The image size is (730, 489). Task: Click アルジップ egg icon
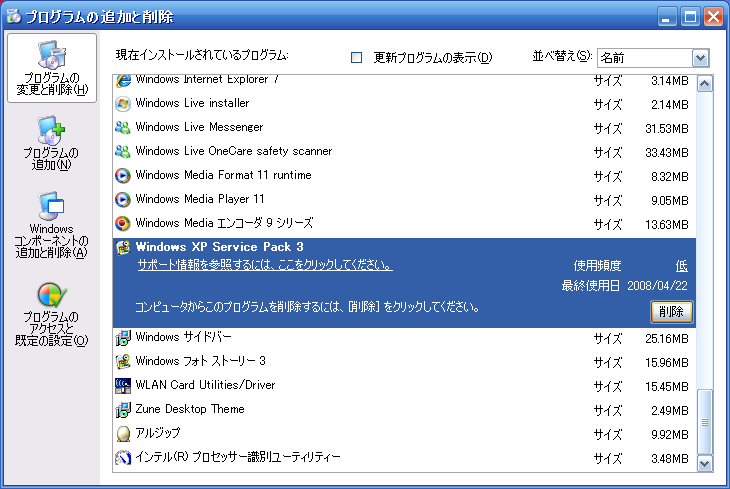pyautogui.click(x=123, y=434)
